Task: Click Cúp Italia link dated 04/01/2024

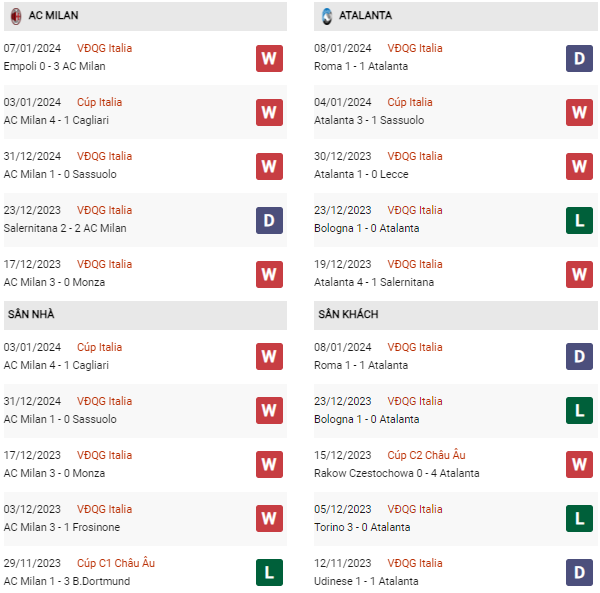Action: [409, 102]
